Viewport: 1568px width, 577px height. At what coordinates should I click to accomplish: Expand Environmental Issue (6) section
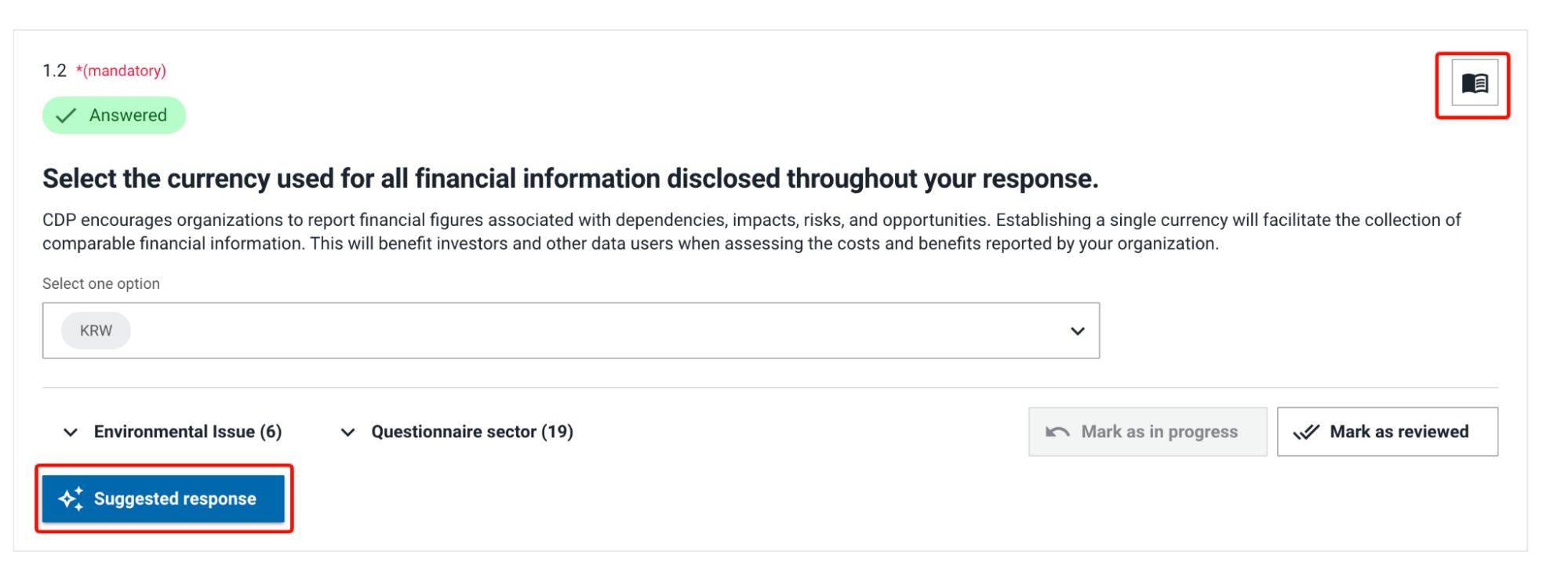(x=173, y=432)
